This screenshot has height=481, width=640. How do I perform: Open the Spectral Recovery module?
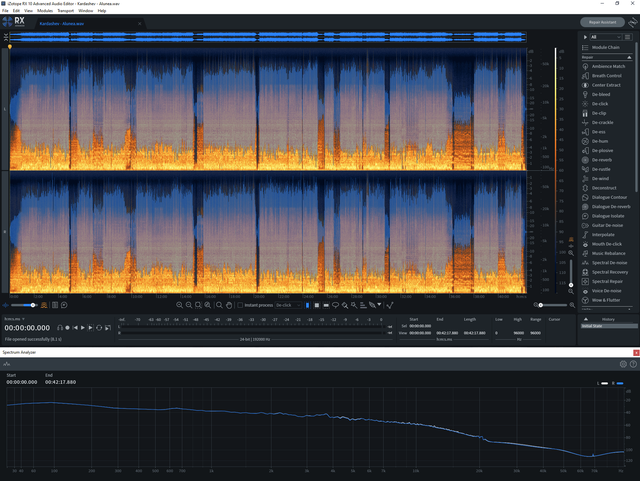coord(605,272)
